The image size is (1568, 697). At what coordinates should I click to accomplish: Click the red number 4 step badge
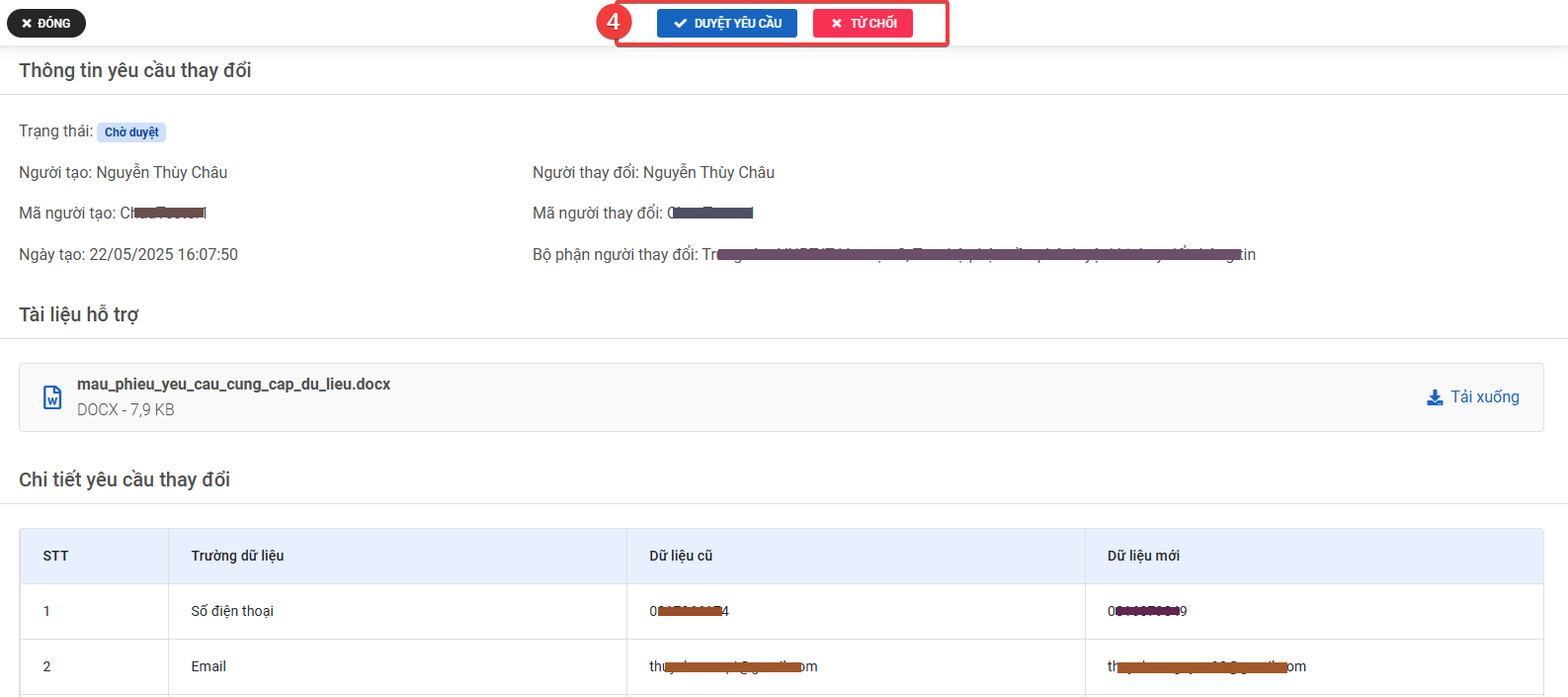[613, 22]
